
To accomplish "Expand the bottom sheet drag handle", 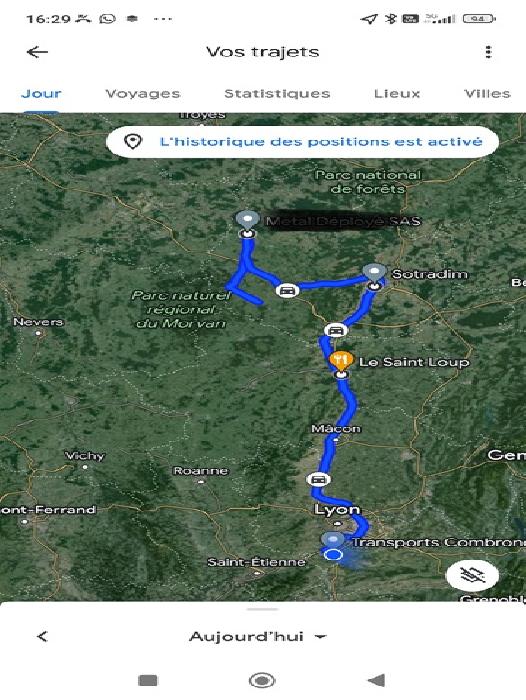I will pyautogui.click(x=263, y=609).
